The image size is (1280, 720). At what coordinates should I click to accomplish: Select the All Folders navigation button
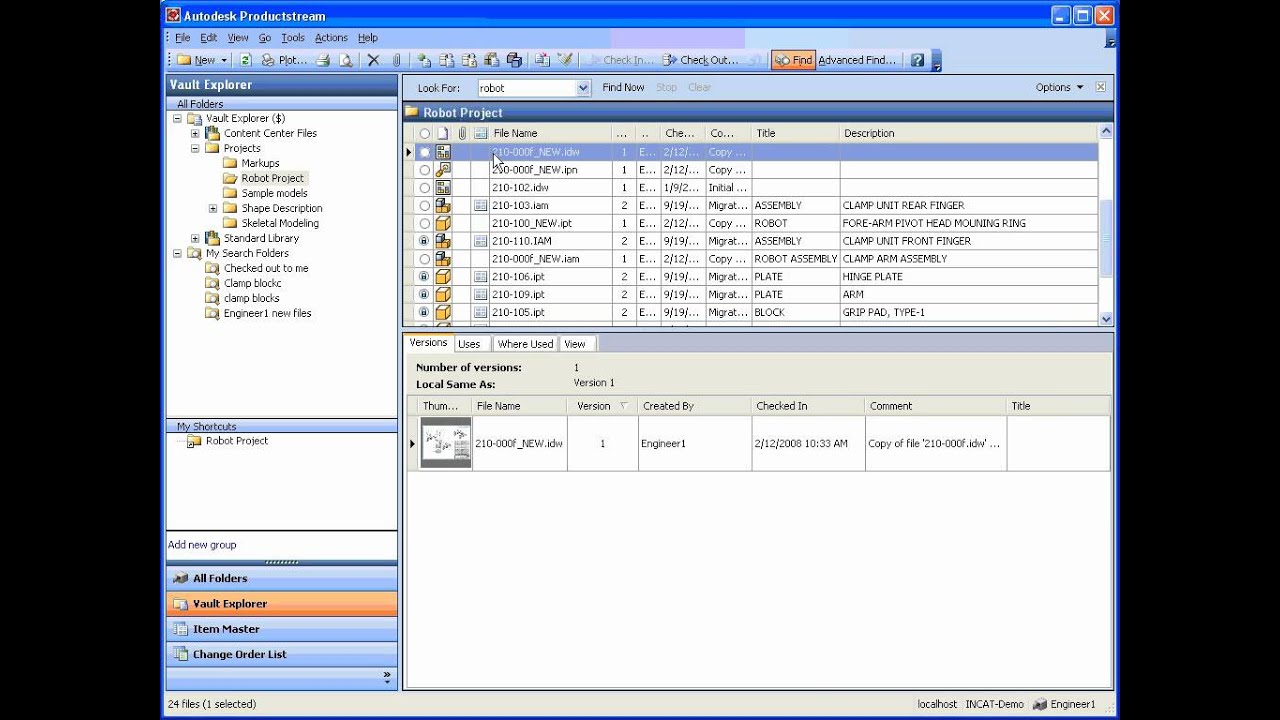[x=282, y=578]
